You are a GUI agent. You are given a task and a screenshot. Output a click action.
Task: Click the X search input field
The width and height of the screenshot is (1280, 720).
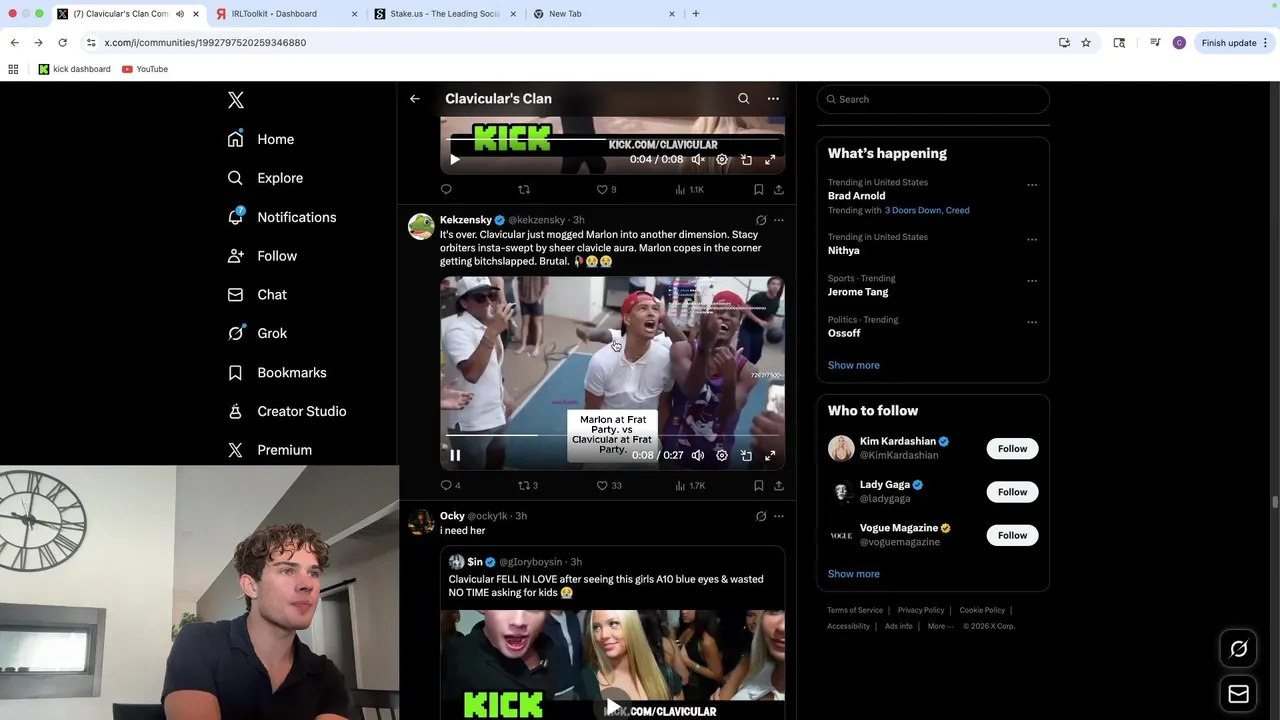[933, 99]
